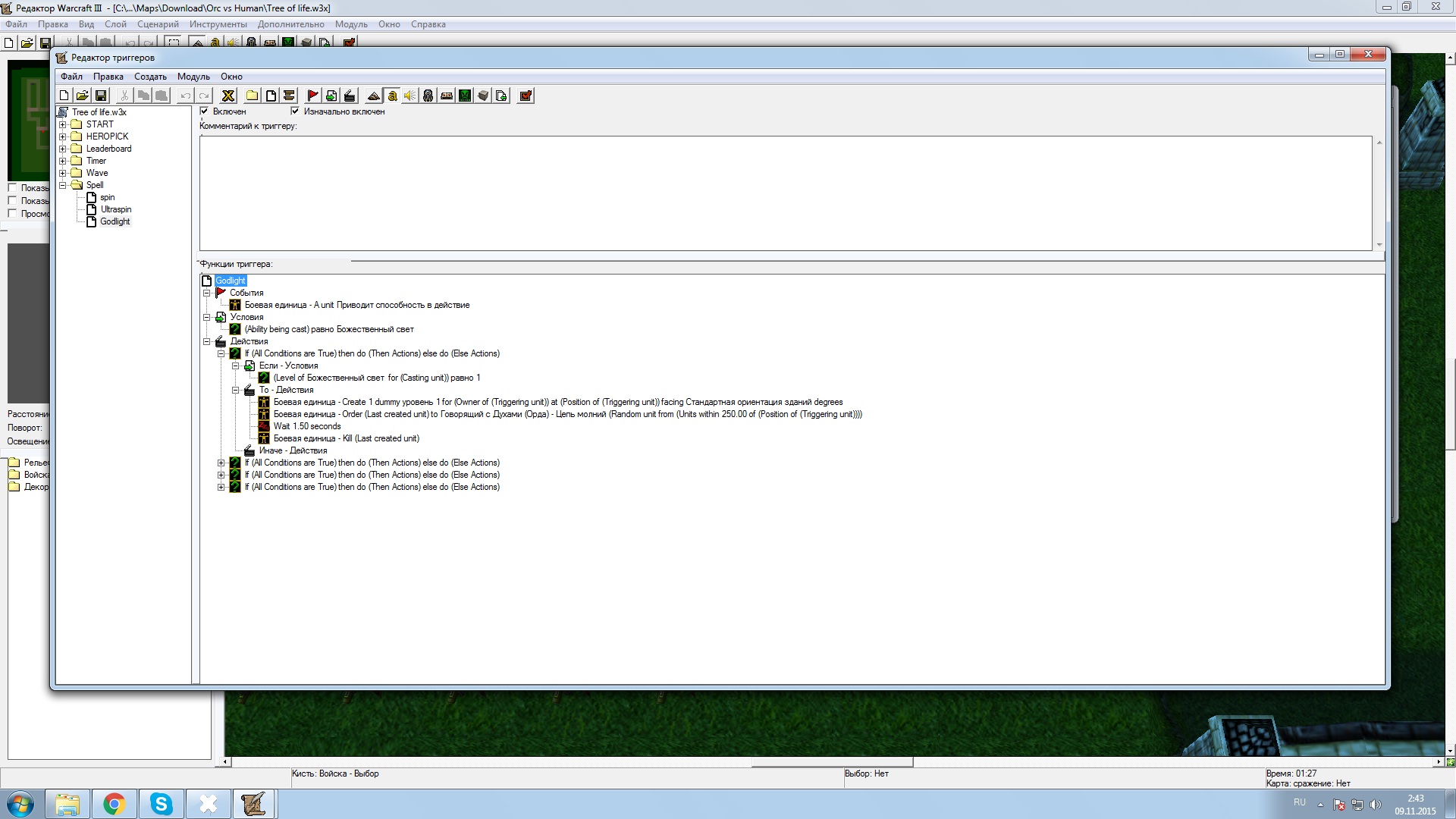Click in the trigger comment text field
The width and height of the screenshot is (1456, 819).
click(785, 193)
